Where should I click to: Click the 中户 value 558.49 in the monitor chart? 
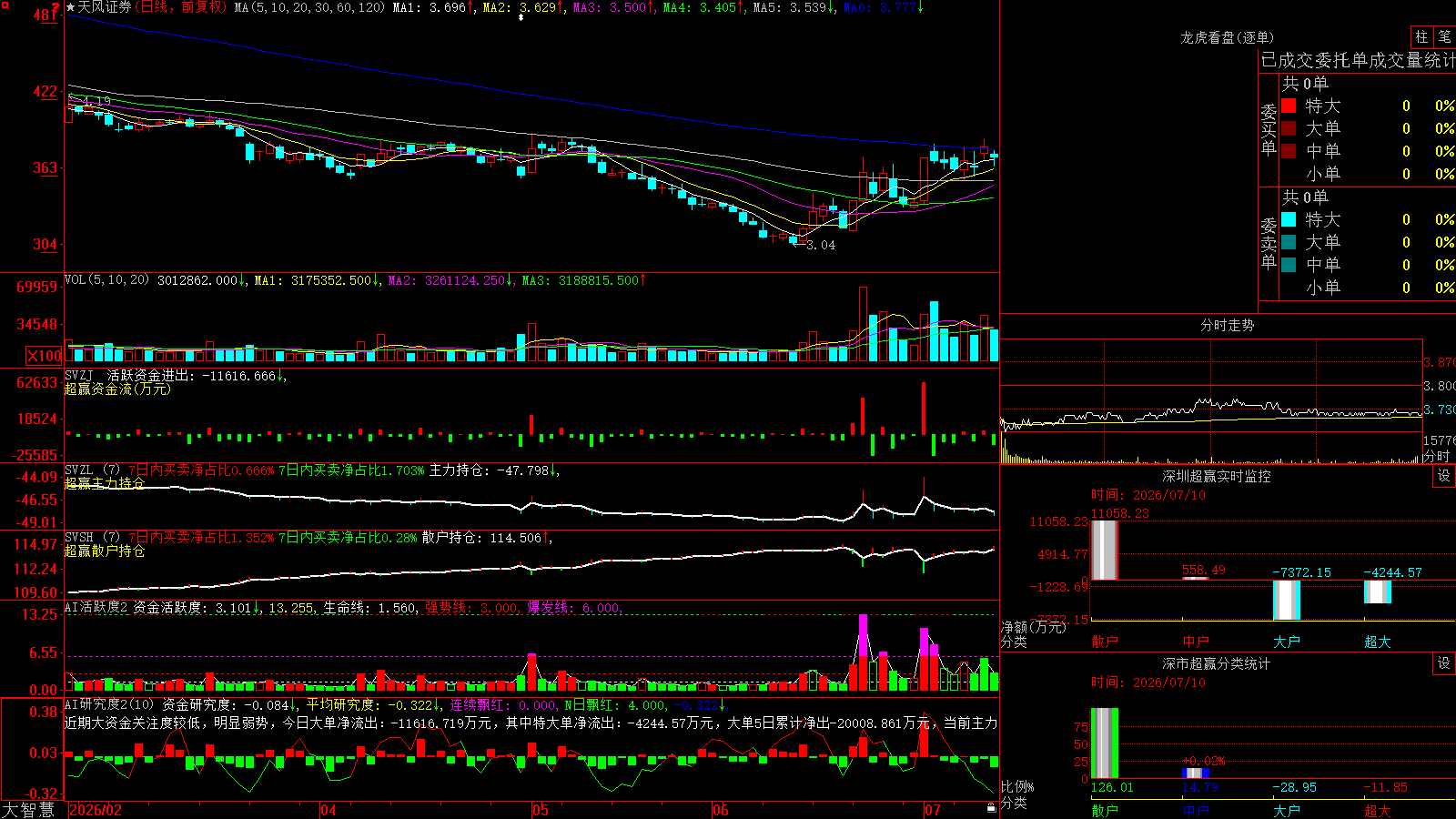1203,571
